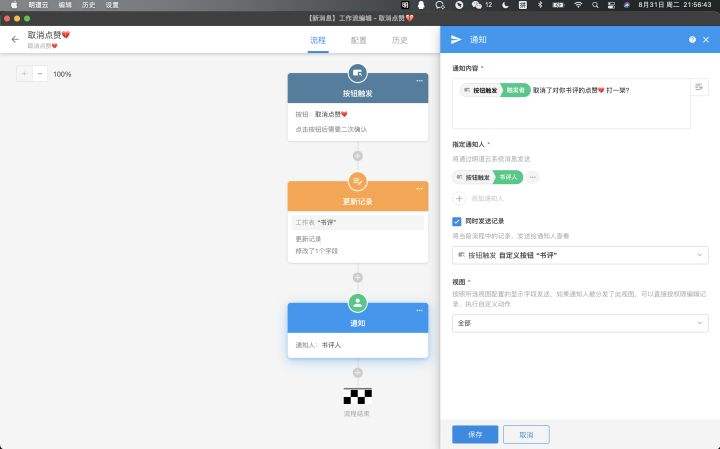Add a recipient with plus icon

point(459,198)
